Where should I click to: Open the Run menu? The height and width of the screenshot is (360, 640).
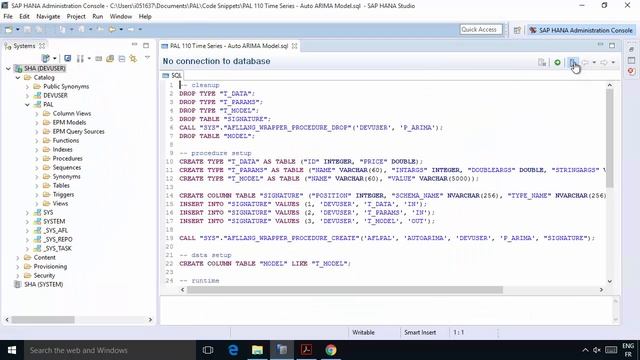(98, 16)
